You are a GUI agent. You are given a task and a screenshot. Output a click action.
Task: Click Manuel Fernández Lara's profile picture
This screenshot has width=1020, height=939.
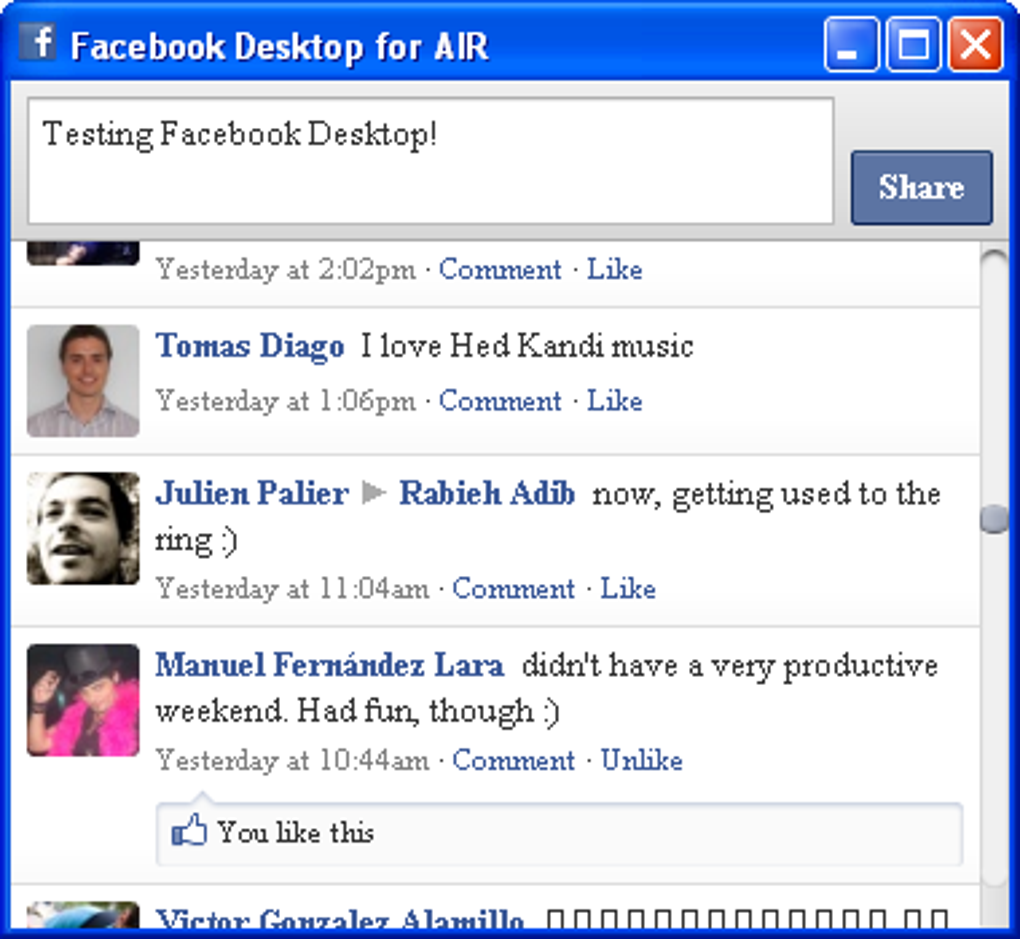point(83,699)
